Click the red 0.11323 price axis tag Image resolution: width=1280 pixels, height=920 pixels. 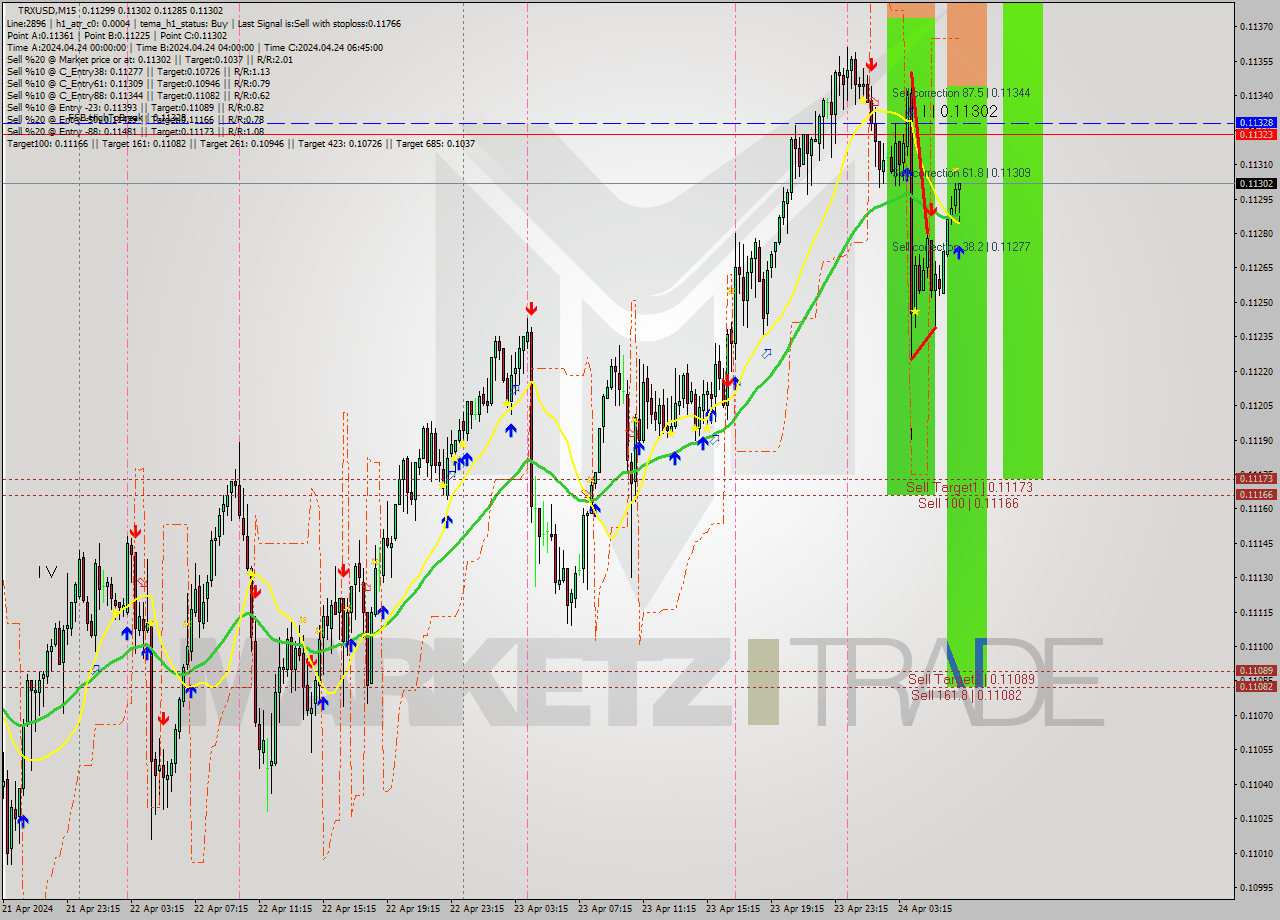pos(1255,134)
